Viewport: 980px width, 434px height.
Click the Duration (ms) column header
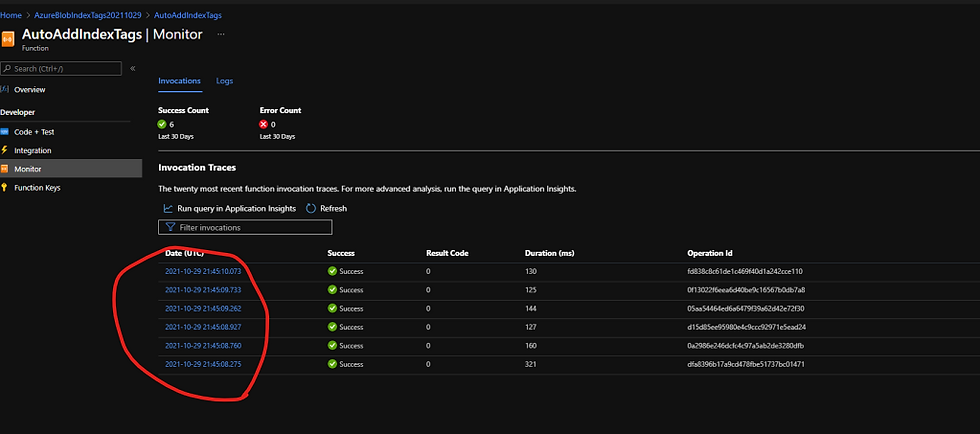[x=549, y=253]
